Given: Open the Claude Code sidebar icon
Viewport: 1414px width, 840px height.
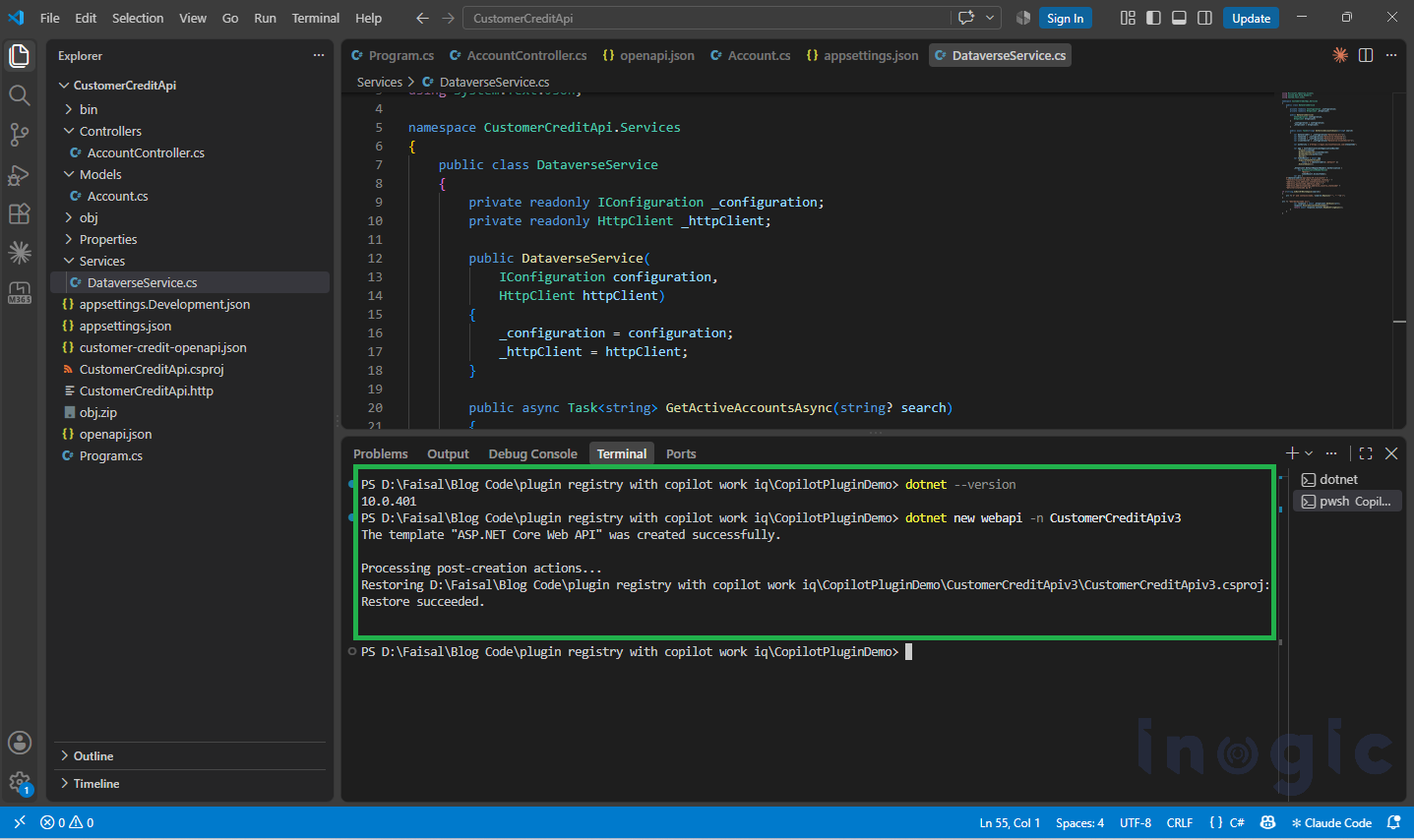Looking at the screenshot, I should point(19,253).
